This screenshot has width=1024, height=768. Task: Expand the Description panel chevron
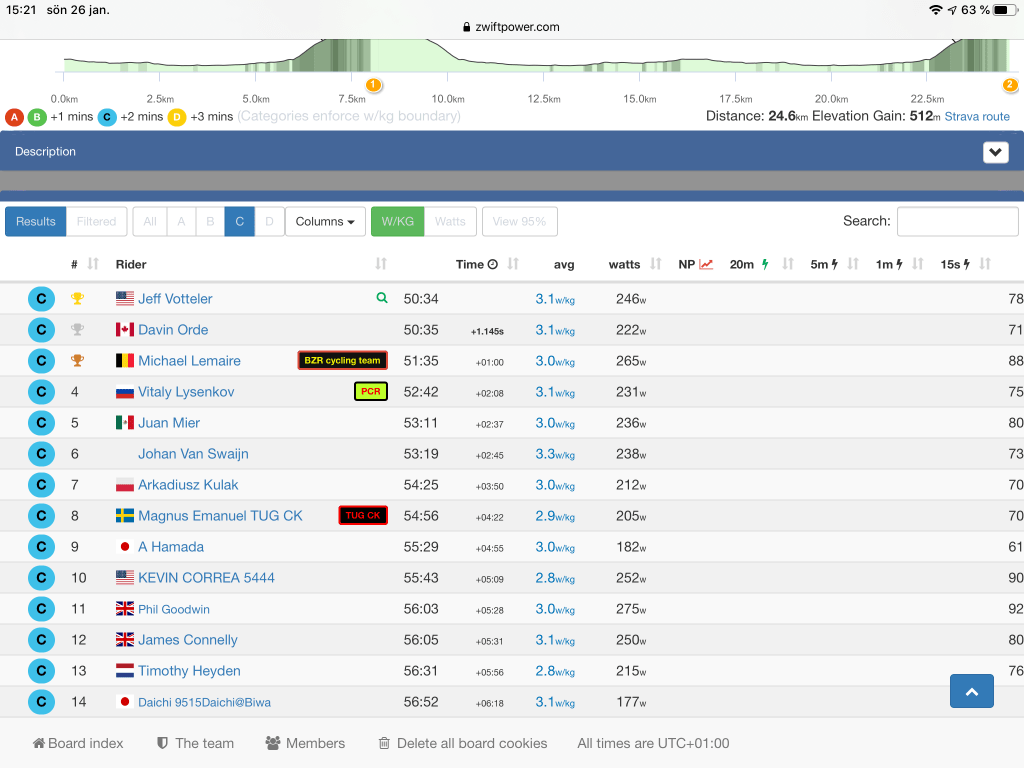click(x=995, y=152)
